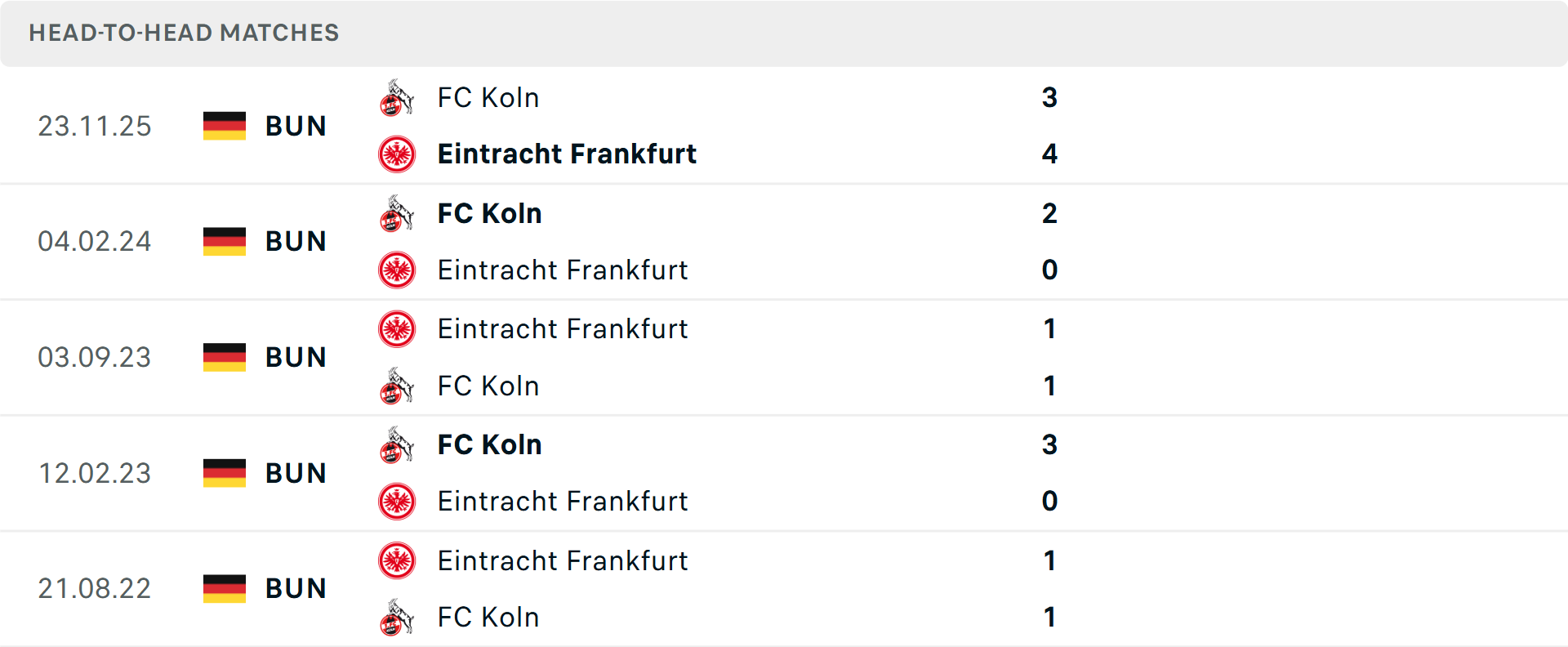The width and height of the screenshot is (1568, 647).
Task: Select the Eintracht Frankfurt badge in the top row
Action: click(397, 154)
